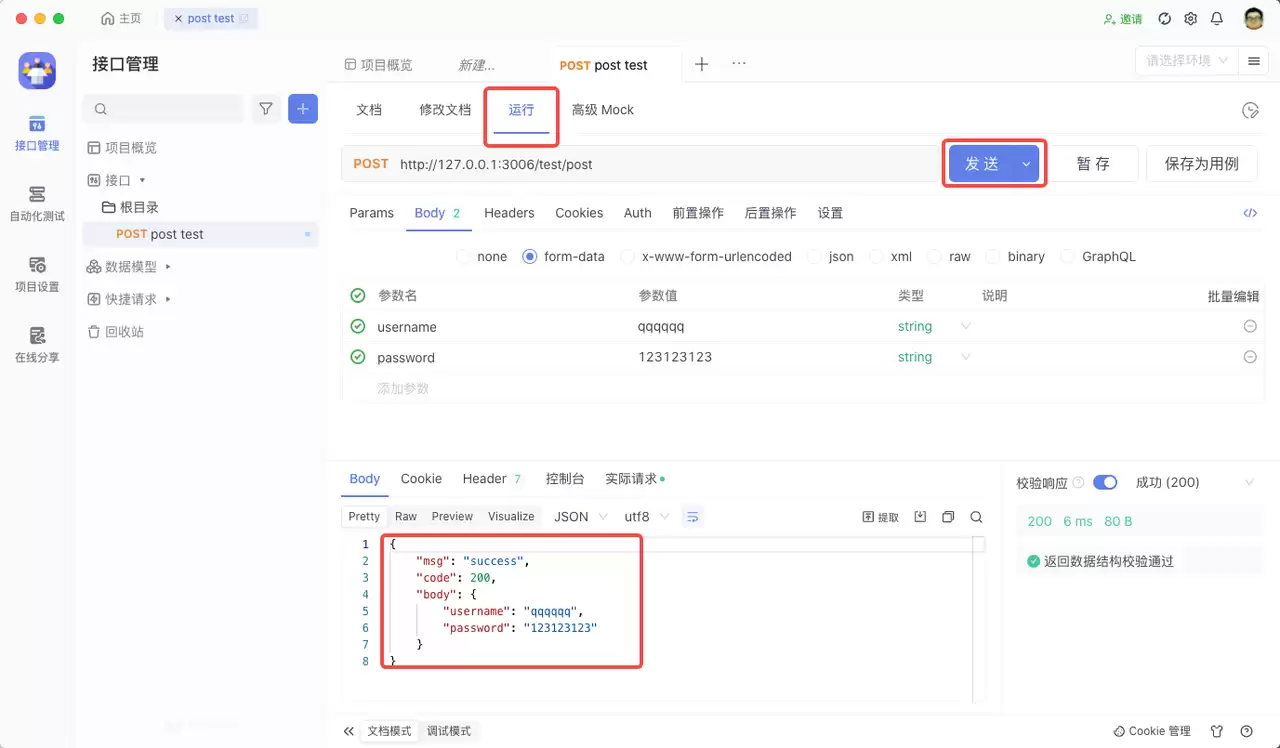Toggle the username parameter checkbox
The image size is (1280, 748).
click(358, 326)
